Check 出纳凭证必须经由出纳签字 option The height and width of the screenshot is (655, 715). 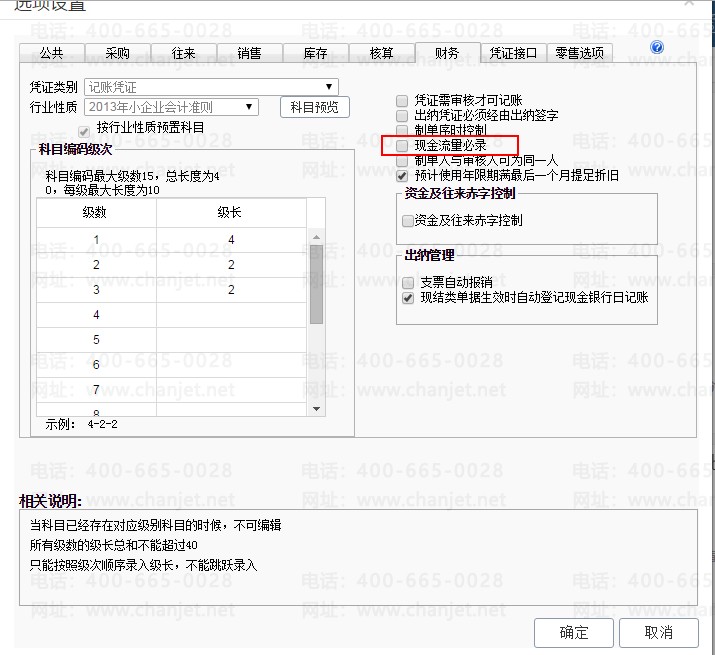point(402,116)
